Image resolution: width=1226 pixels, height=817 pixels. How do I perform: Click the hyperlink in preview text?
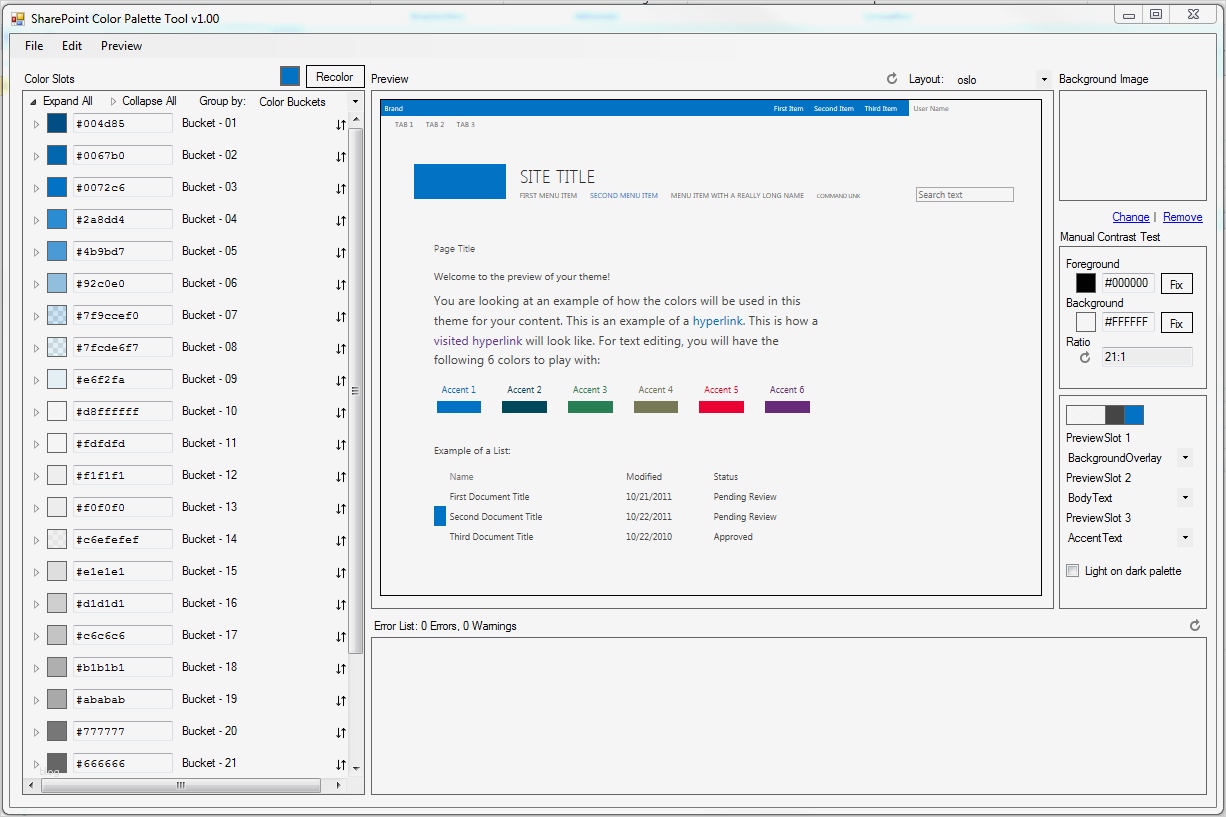click(717, 321)
